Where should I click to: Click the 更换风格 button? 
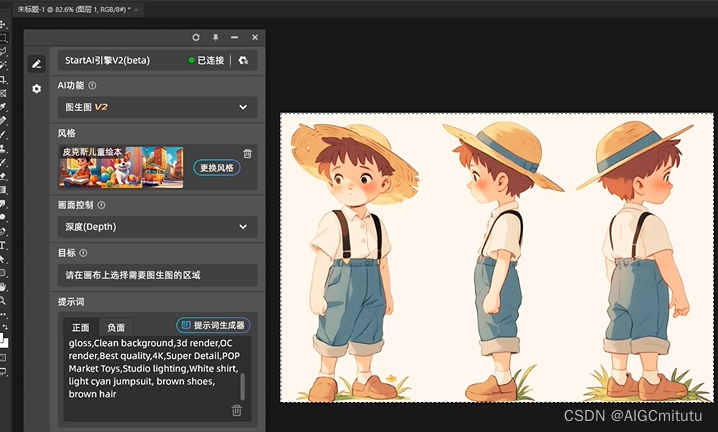click(217, 168)
